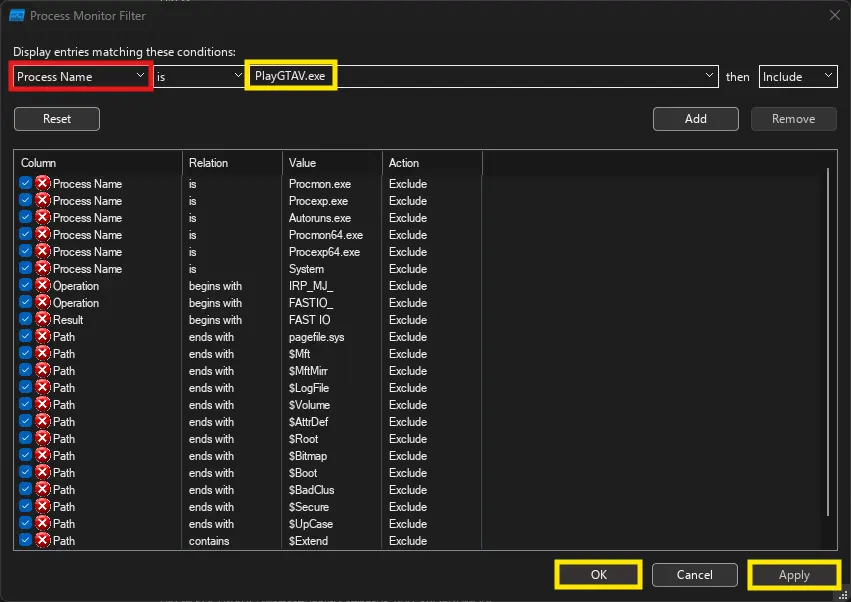The height and width of the screenshot is (602, 851).
Task: Click the red X icon in the Procexp.exe row
Action: coord(43,200)
